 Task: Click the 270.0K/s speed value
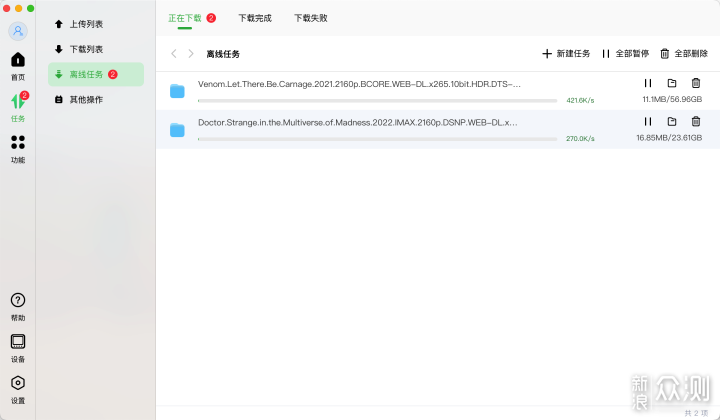580,139
